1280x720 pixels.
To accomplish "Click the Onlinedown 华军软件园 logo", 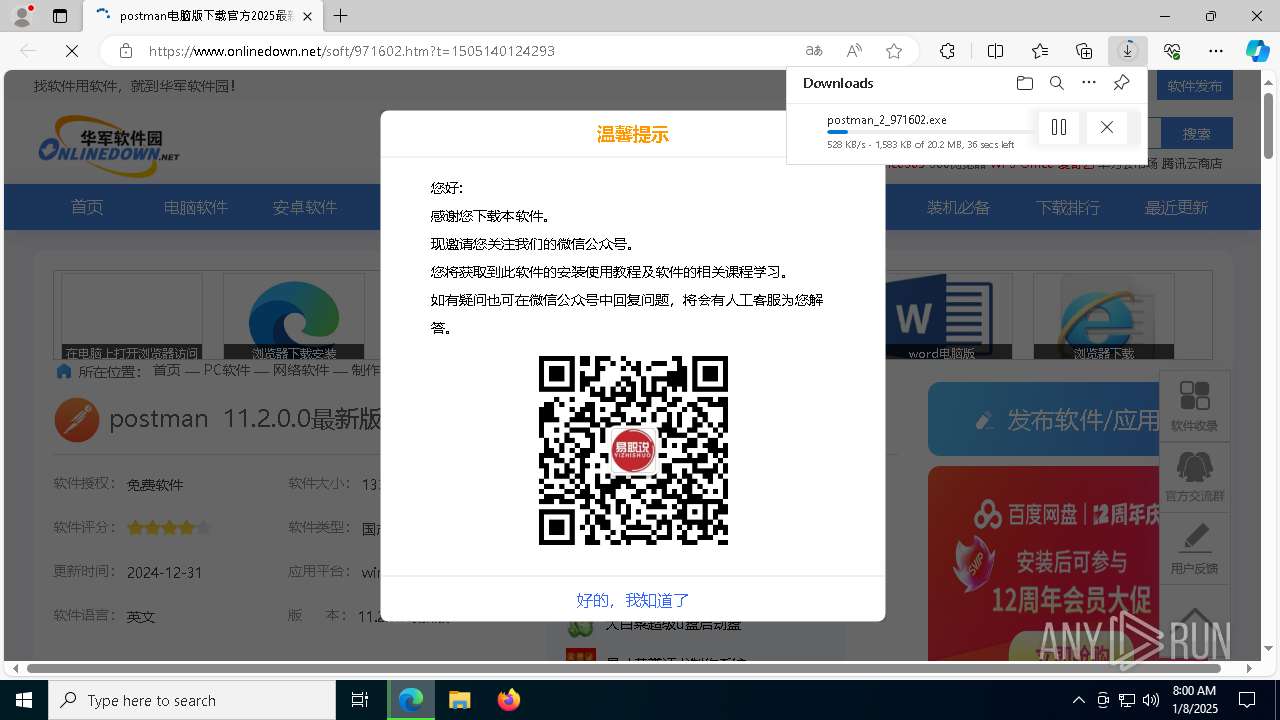I will coord(109,145).
